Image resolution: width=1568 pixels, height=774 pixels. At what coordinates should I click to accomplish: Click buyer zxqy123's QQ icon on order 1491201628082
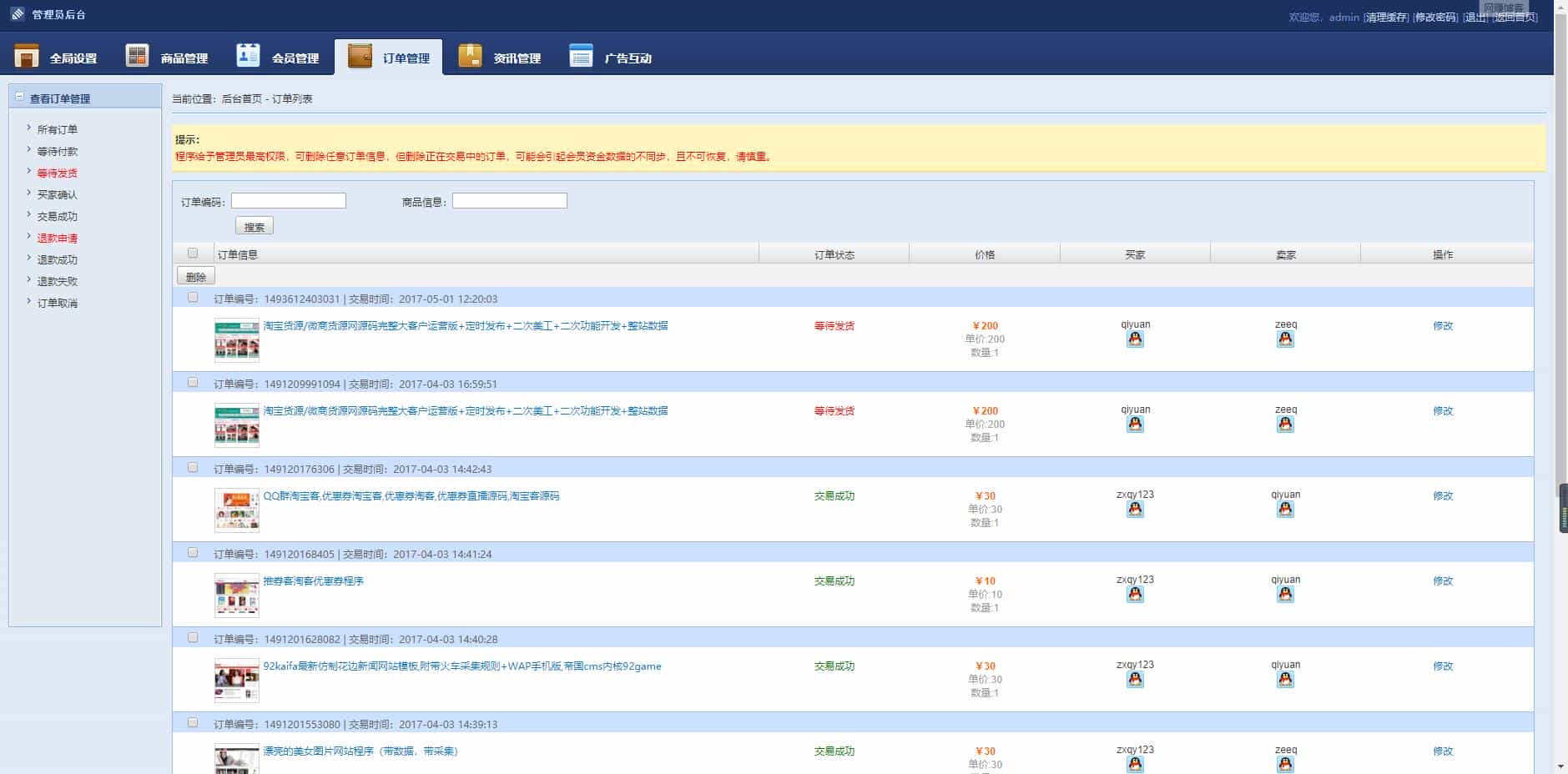(x=1135, y=679)
